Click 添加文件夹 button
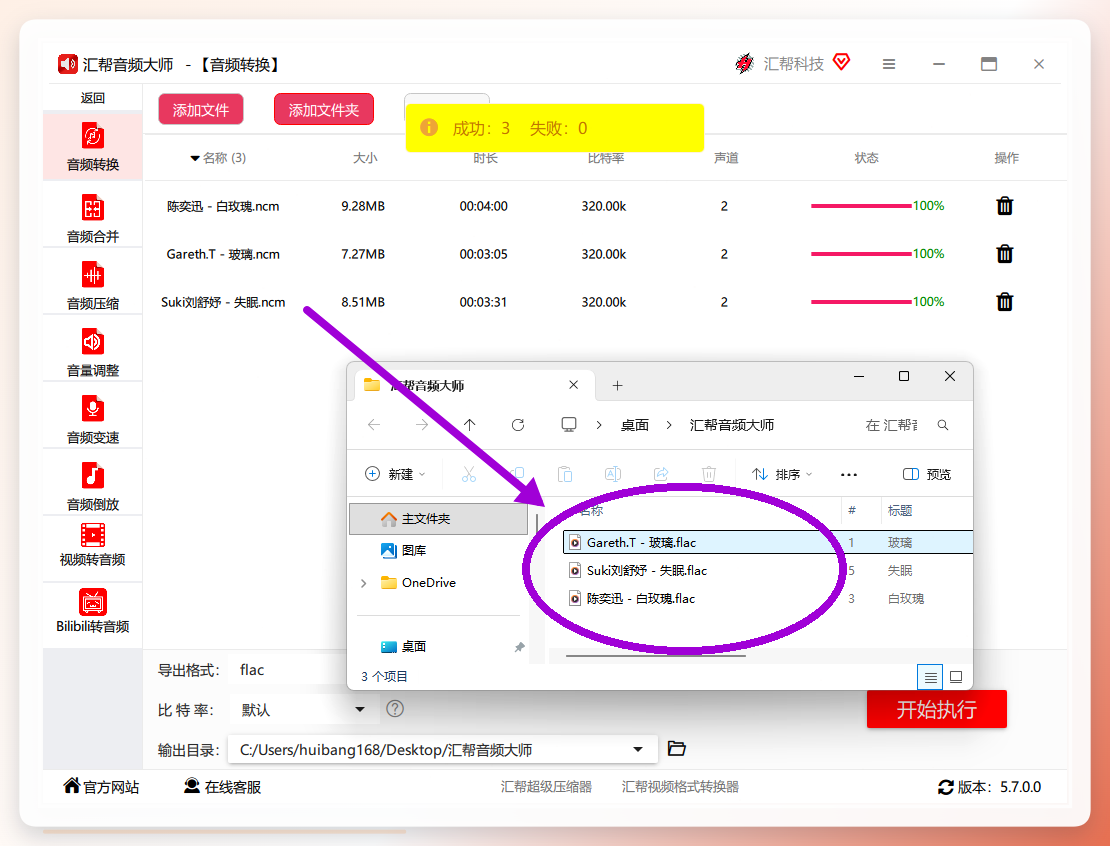The height and width of the screenshot is (846, 1110). [324, 110]
